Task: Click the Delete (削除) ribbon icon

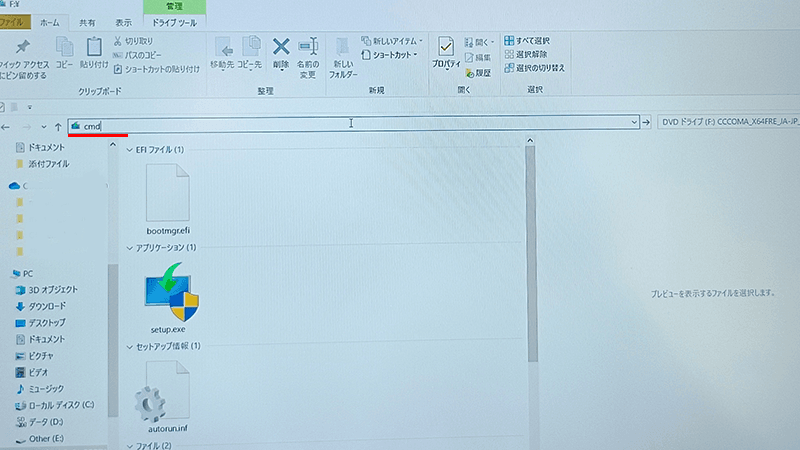Action: (281, 52)
